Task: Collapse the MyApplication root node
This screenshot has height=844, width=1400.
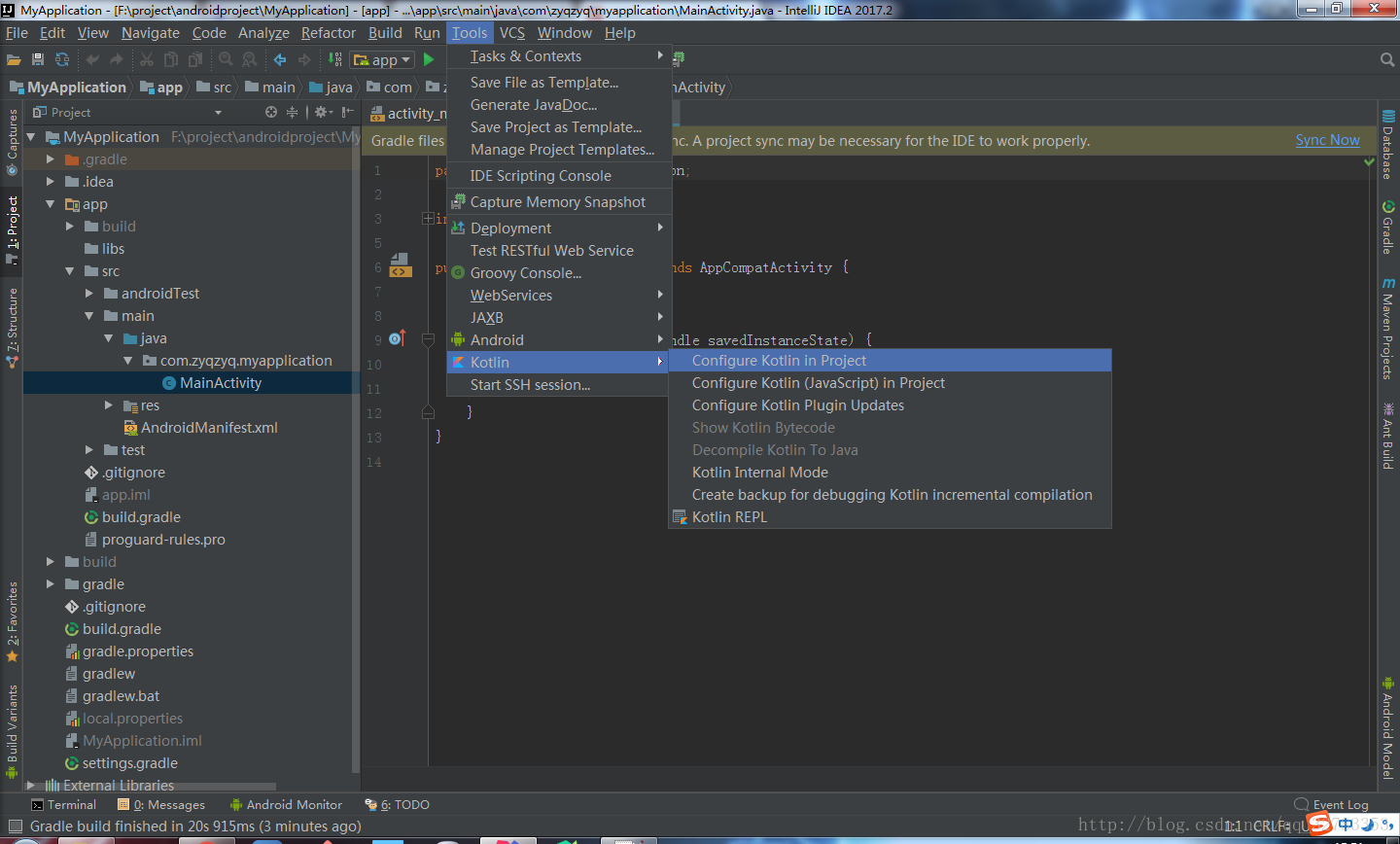Action: click(31, 137)
